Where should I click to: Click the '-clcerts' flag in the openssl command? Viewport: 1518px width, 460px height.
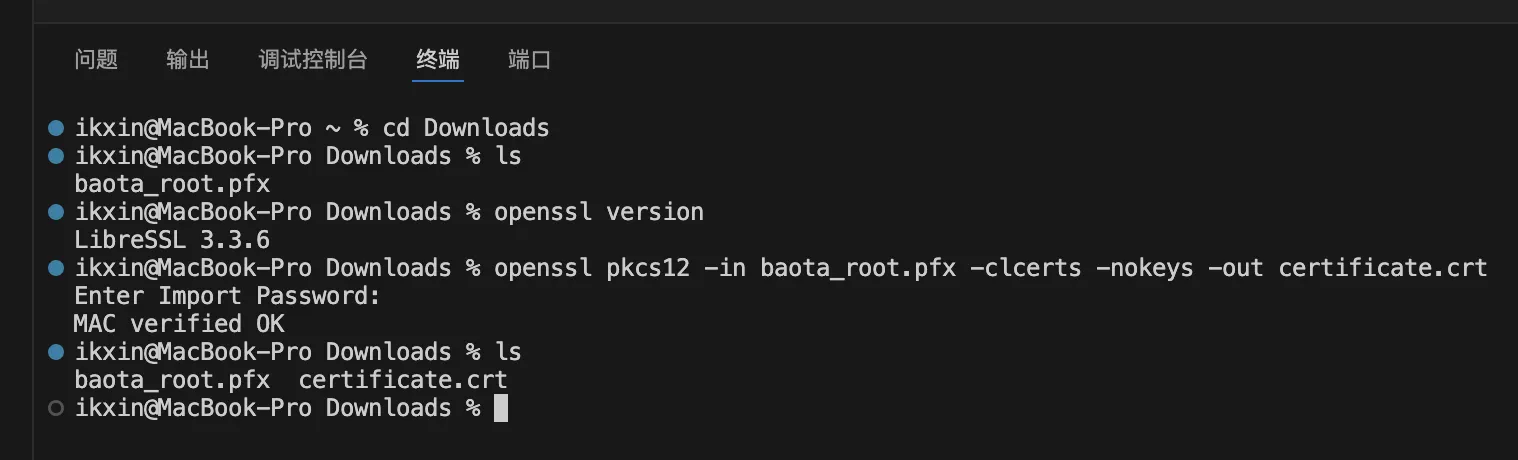[x=1027, y=268]
